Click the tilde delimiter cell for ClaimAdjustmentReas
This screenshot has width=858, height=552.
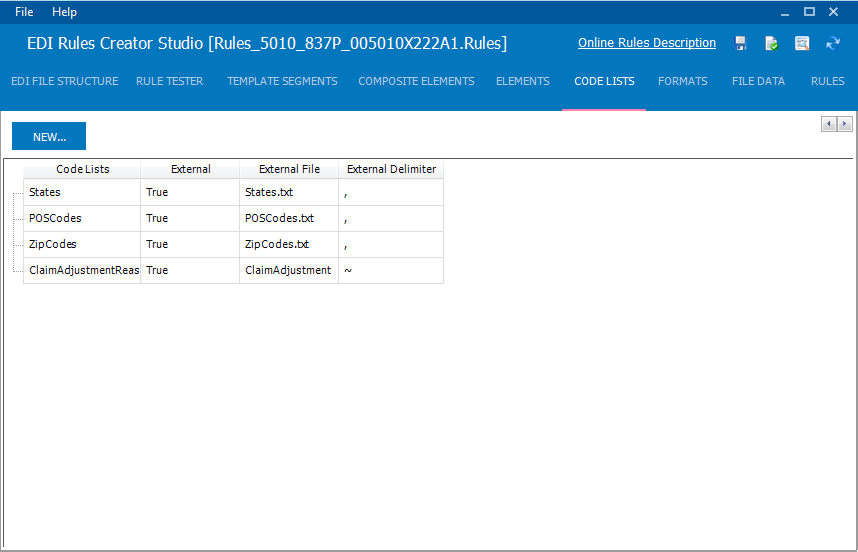click(391, 270)
